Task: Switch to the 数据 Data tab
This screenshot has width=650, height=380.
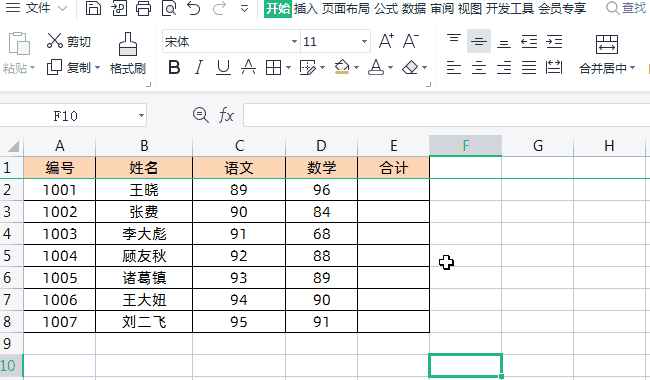Action: pos(414,8)
